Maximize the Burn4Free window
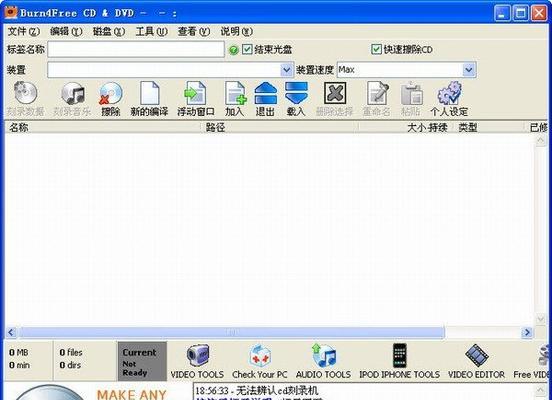This screenshot has height=400, width=552. [520, 13]
